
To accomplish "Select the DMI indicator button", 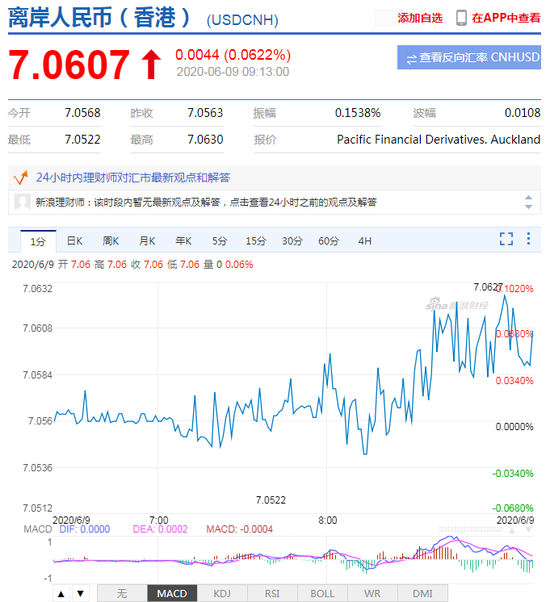I will 423,594.
